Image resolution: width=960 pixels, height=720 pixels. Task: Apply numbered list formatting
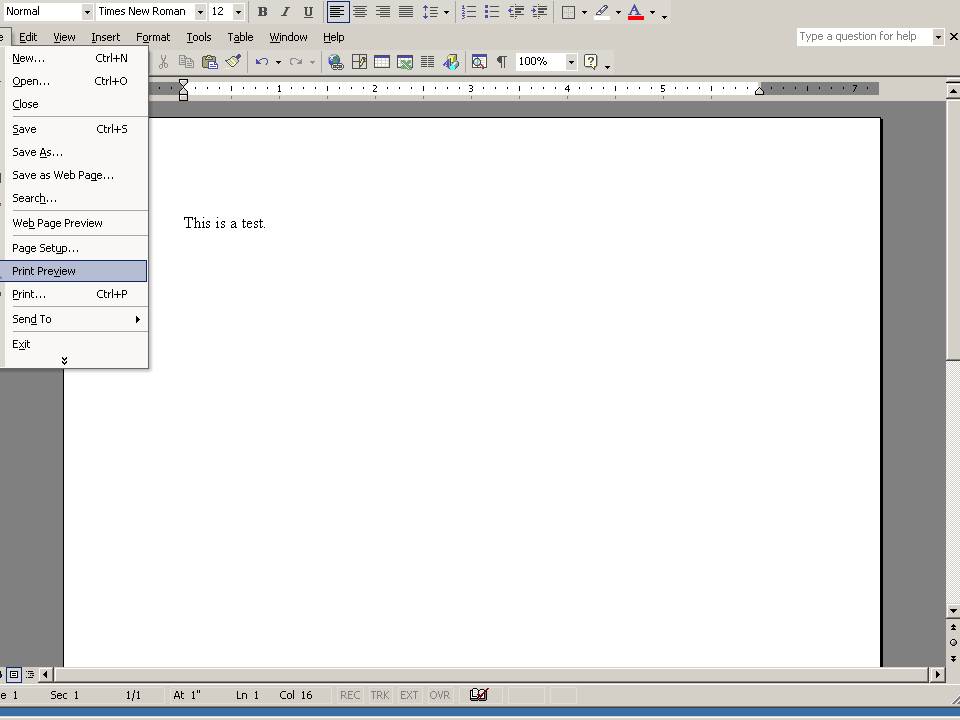click(469, 12)
